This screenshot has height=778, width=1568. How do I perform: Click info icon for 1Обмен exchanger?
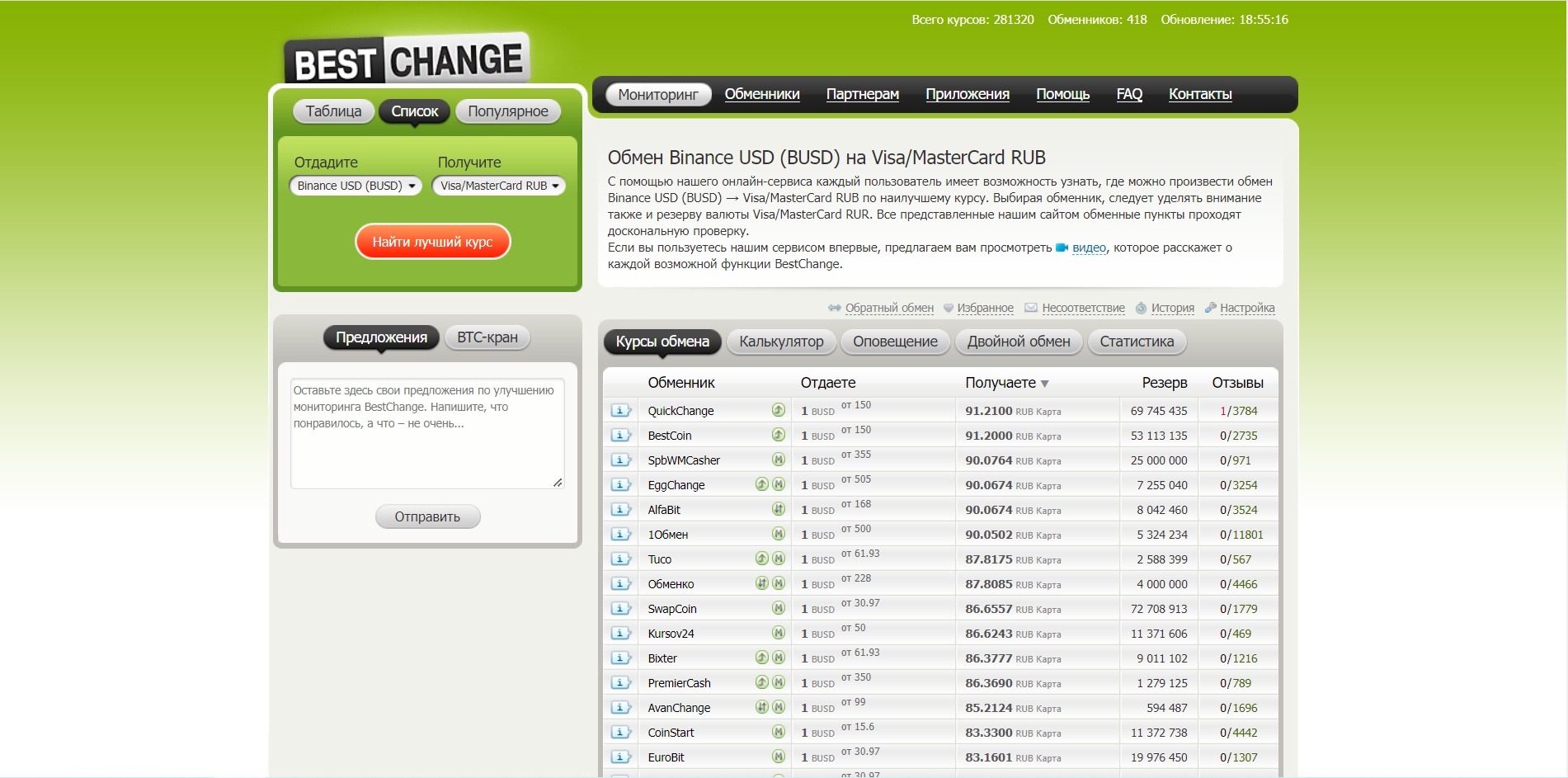(620, 535)
